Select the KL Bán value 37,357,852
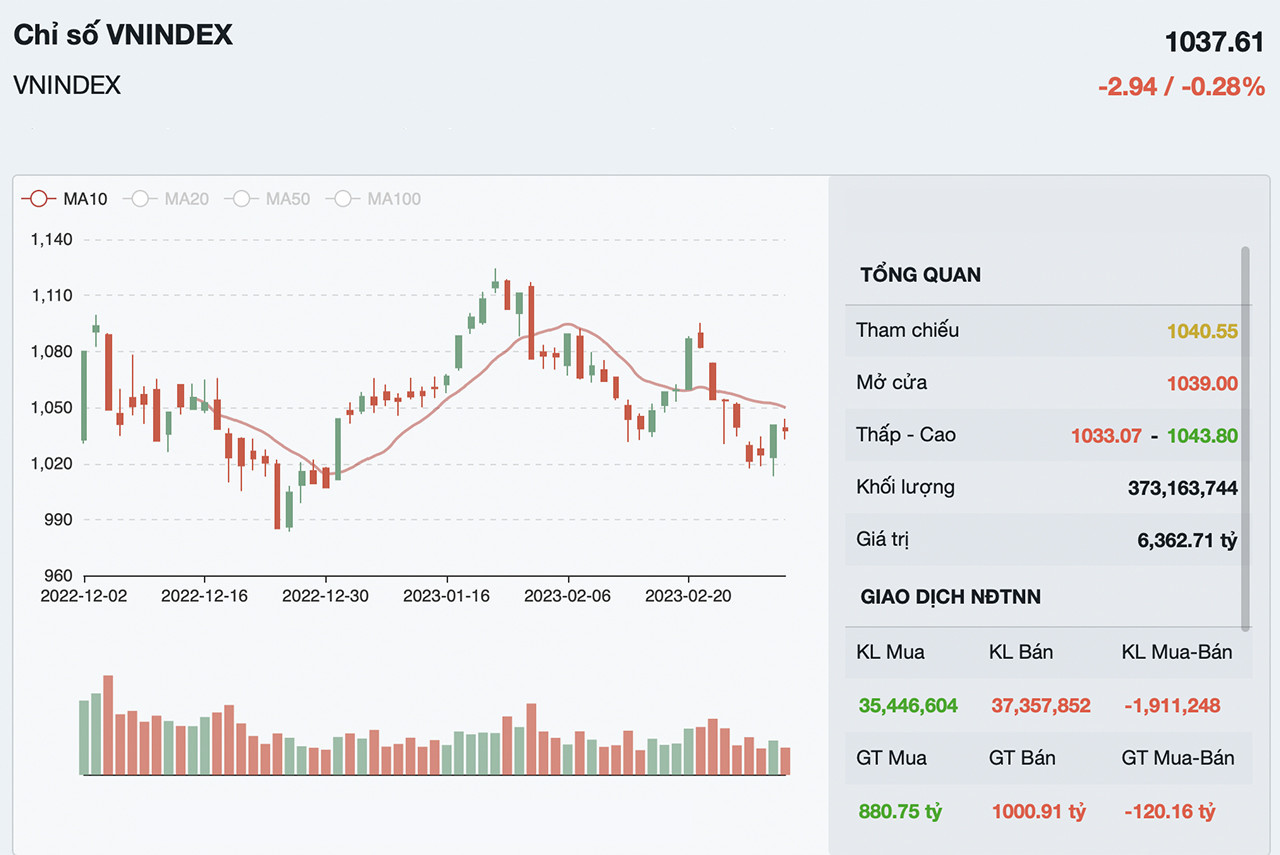Screen dimensions: 1280x855 1041,706
